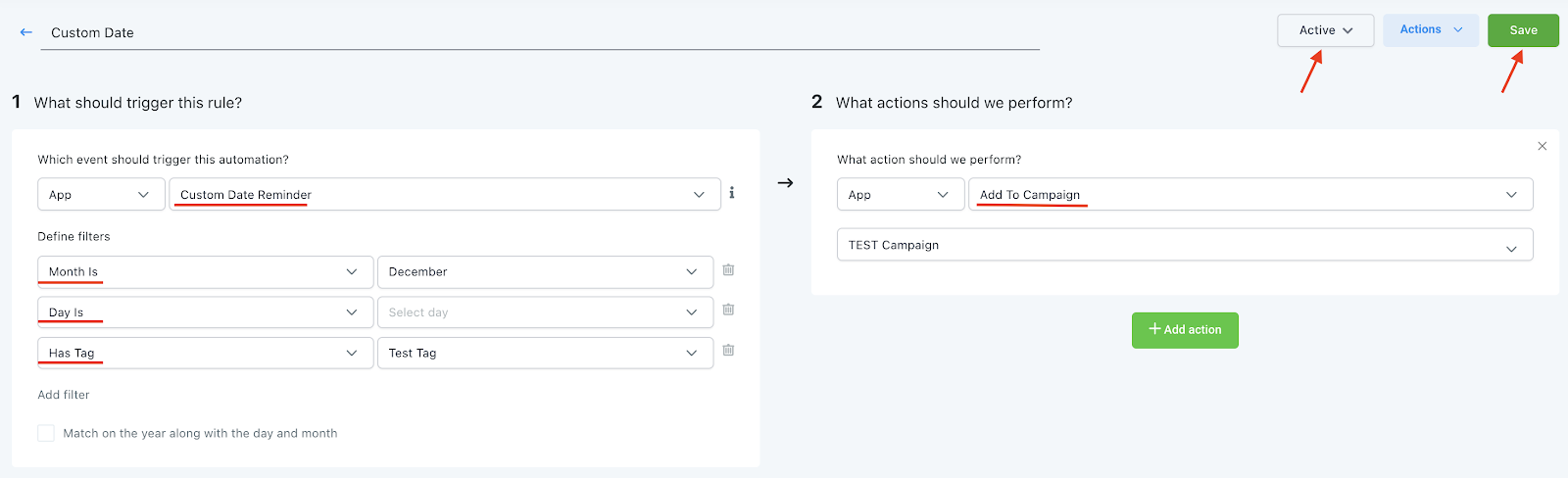Open the Active status dropdown
Screen dimensions: 1568x478
pos(1325,30)
